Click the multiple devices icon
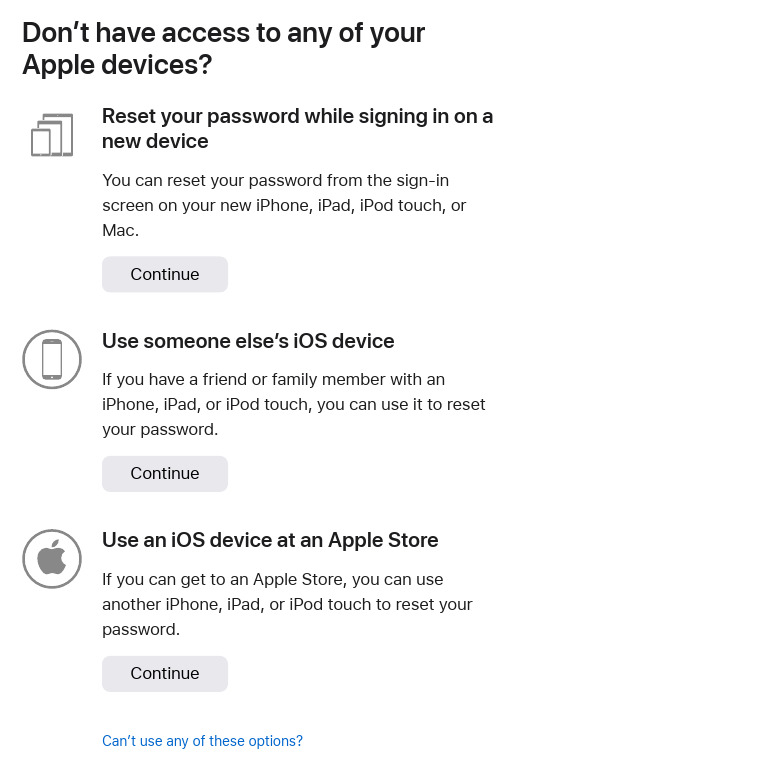This screenshot has height=763, width=768. pyautogui.click(x=52, y=135)
